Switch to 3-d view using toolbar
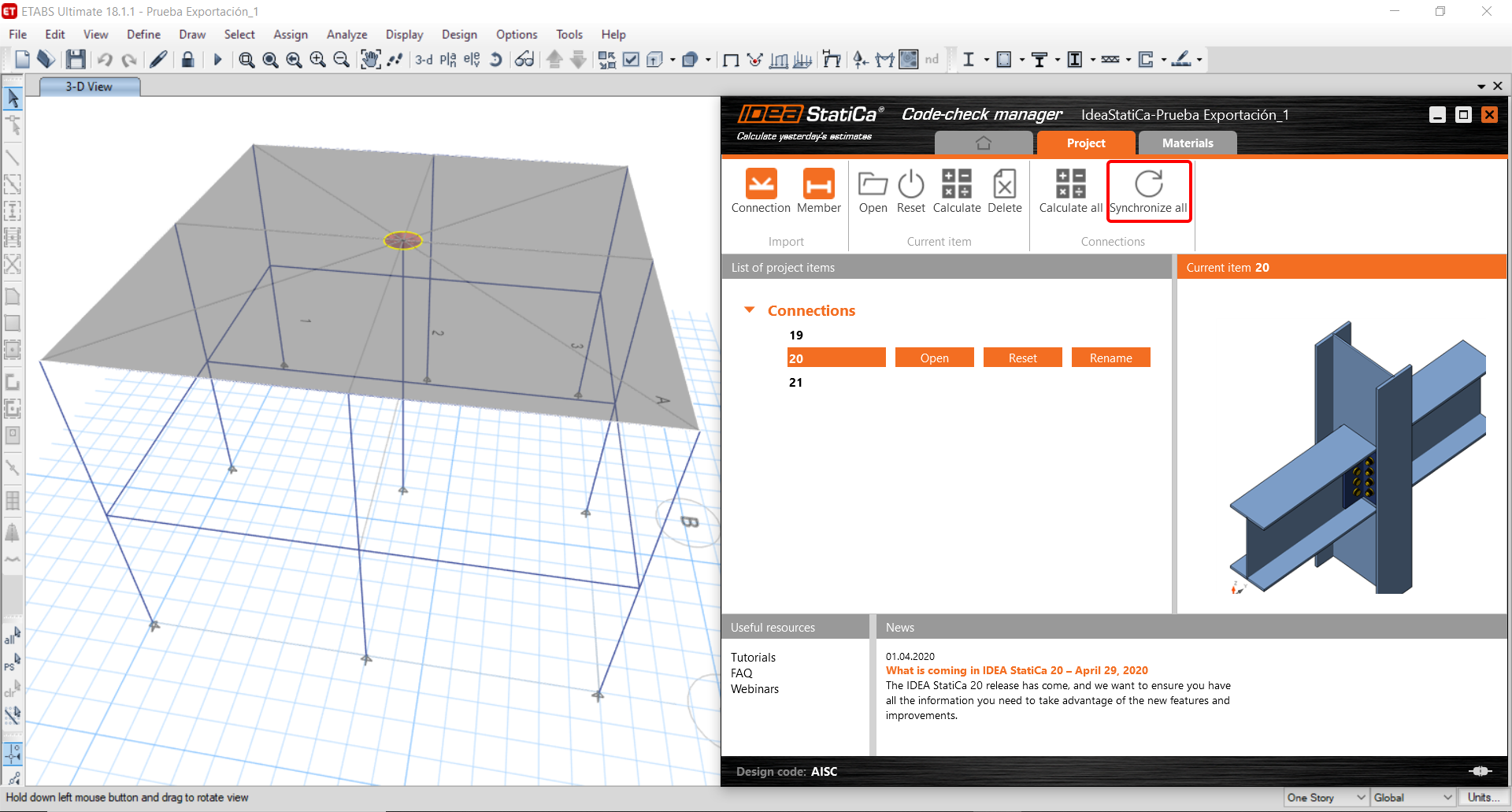 [424, 60]
